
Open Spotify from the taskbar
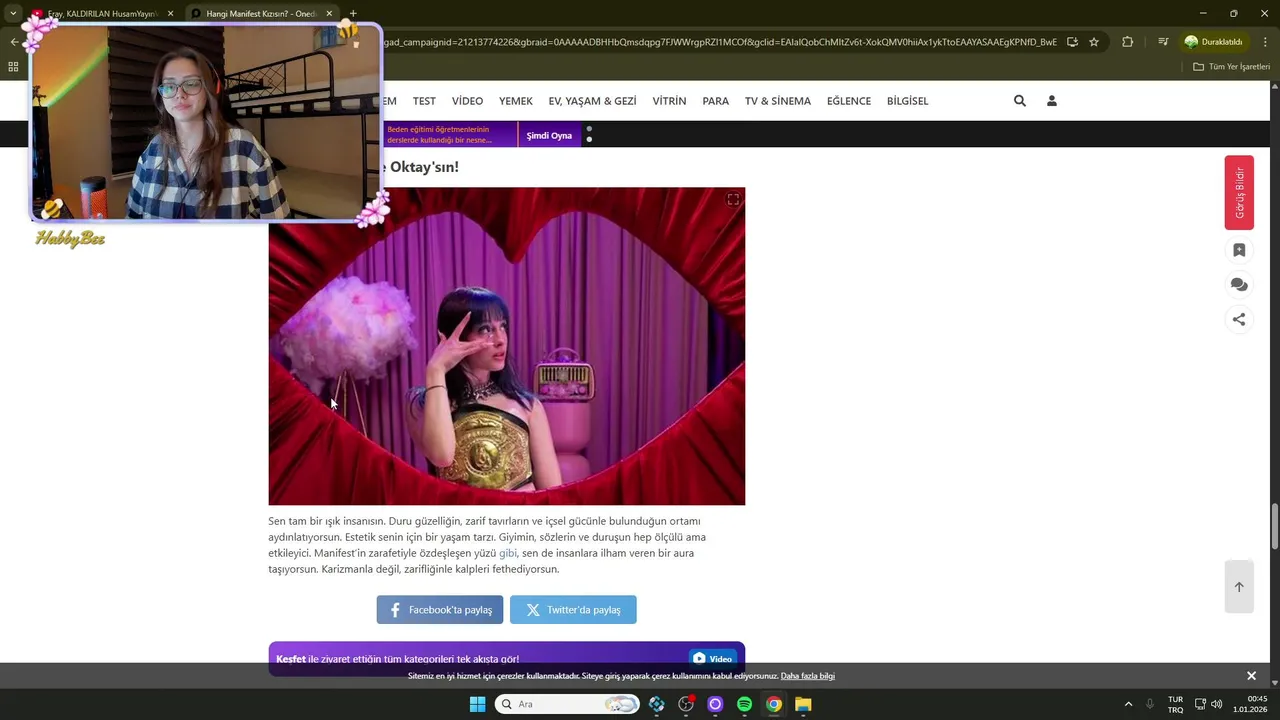[744, 704]
